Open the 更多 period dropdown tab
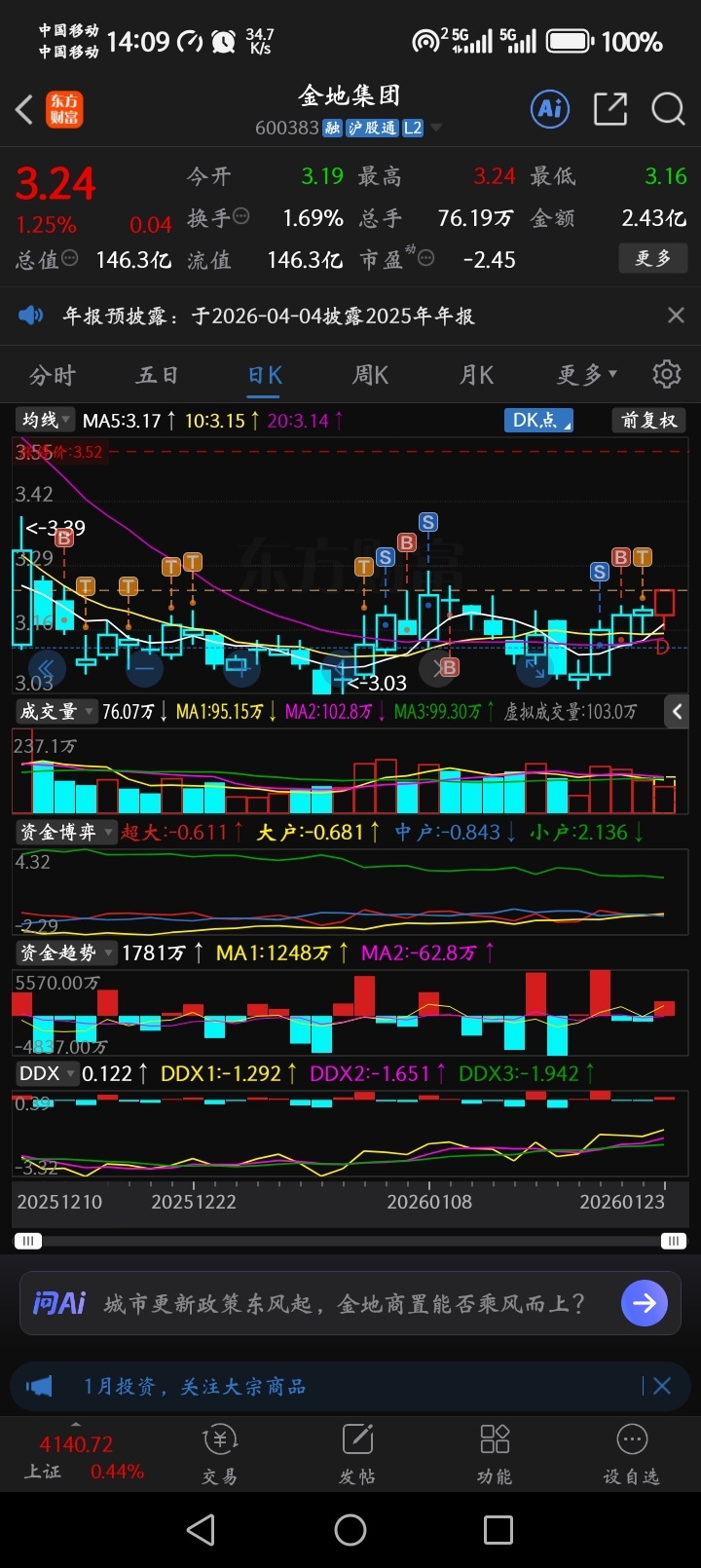The width and height of the screenshot is (701, 1568). click(587, 375)
